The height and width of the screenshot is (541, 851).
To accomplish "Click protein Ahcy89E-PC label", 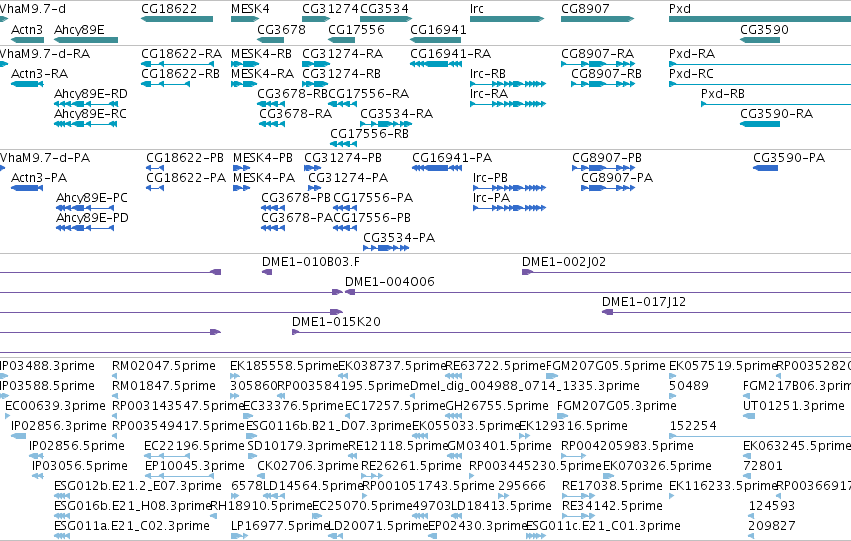I will point(92,198).
